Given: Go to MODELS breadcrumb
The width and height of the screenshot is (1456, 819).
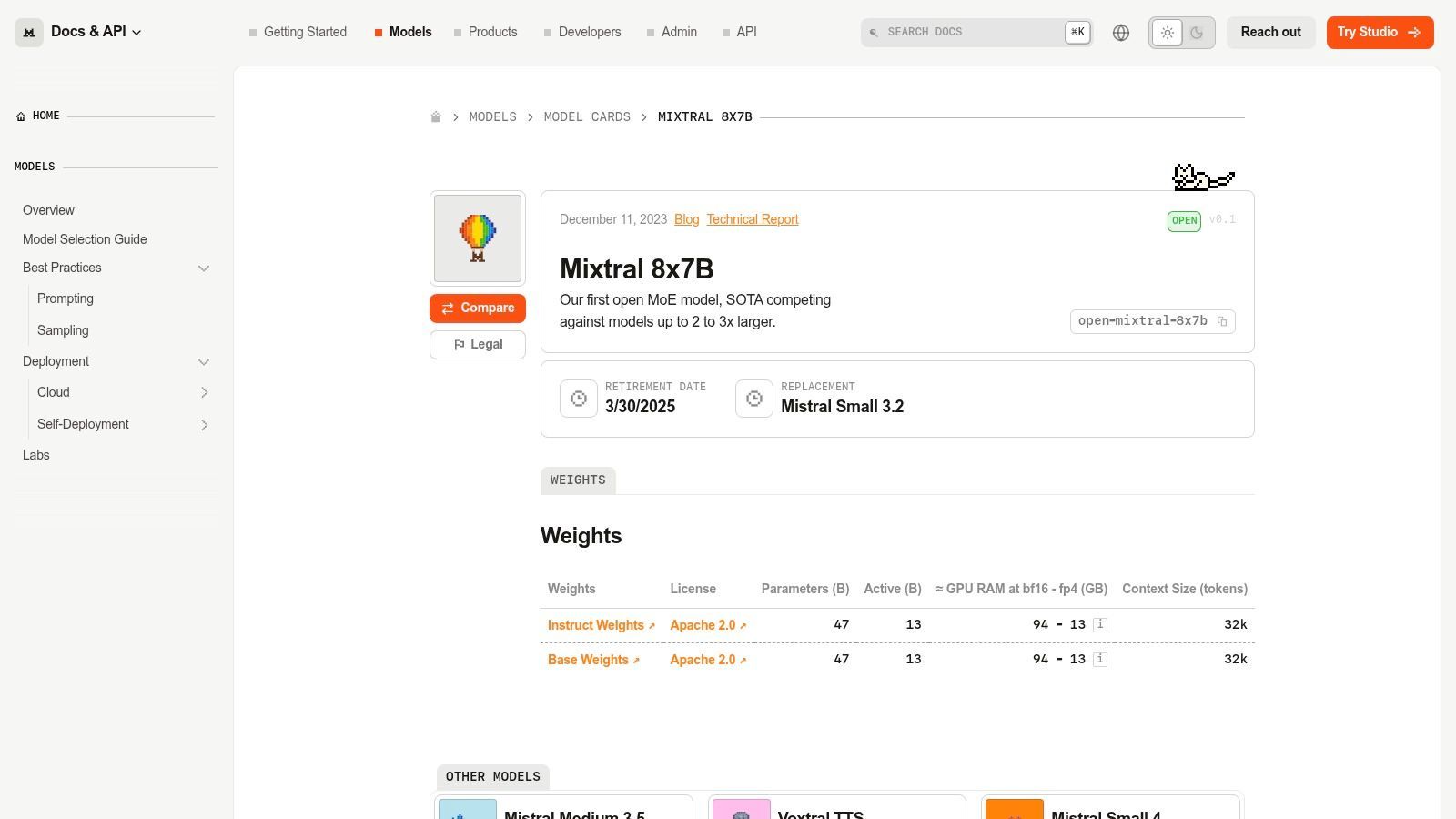Looking at the screenshot, I should coord(492,117).
